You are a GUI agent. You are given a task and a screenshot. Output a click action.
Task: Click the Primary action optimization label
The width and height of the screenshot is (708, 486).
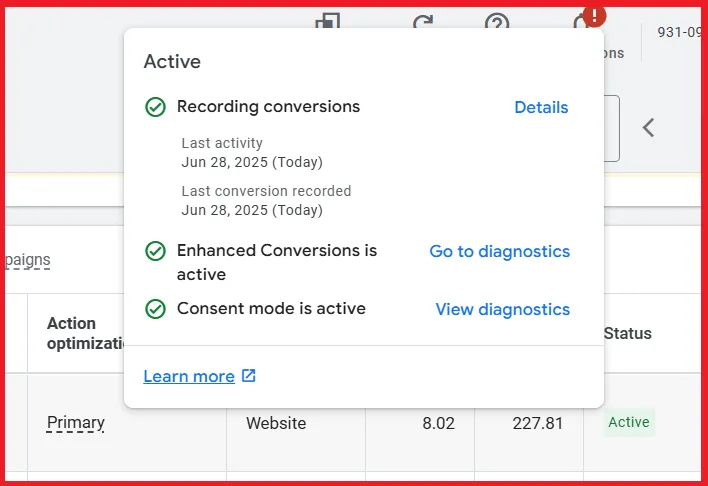76,423
